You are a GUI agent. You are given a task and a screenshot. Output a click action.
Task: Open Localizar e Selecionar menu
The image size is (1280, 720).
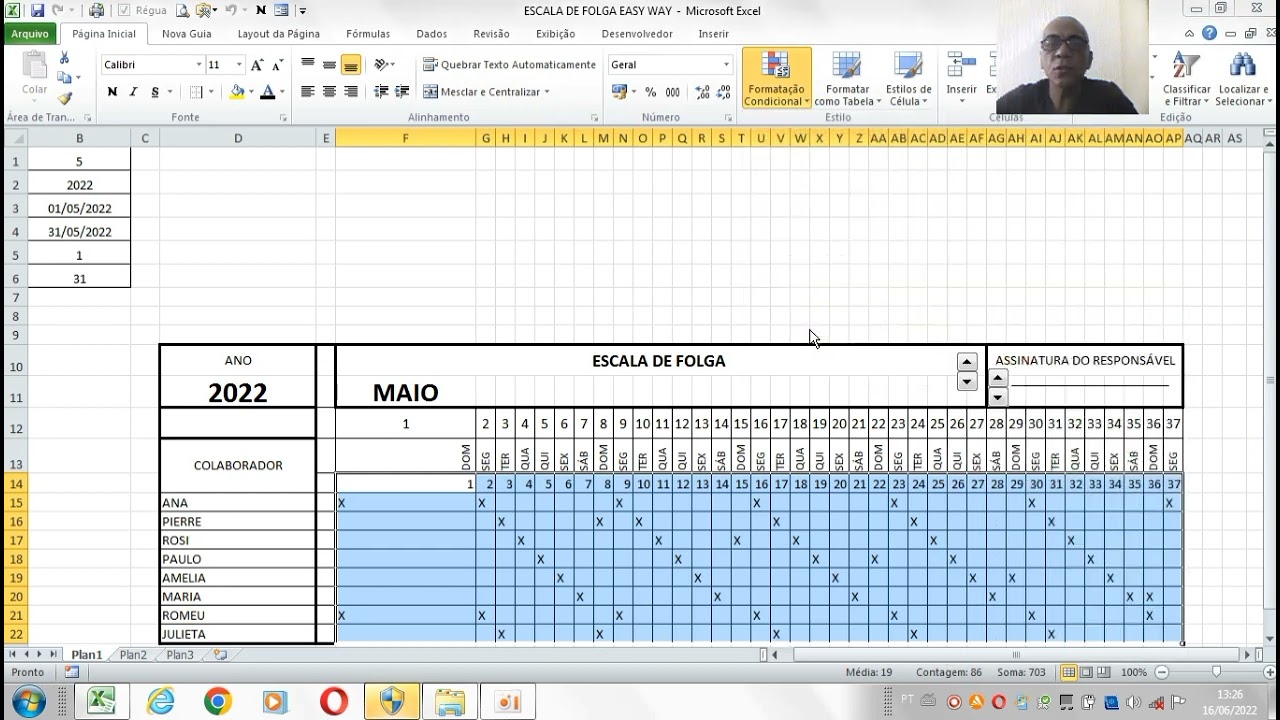[x=1242, y=79]
